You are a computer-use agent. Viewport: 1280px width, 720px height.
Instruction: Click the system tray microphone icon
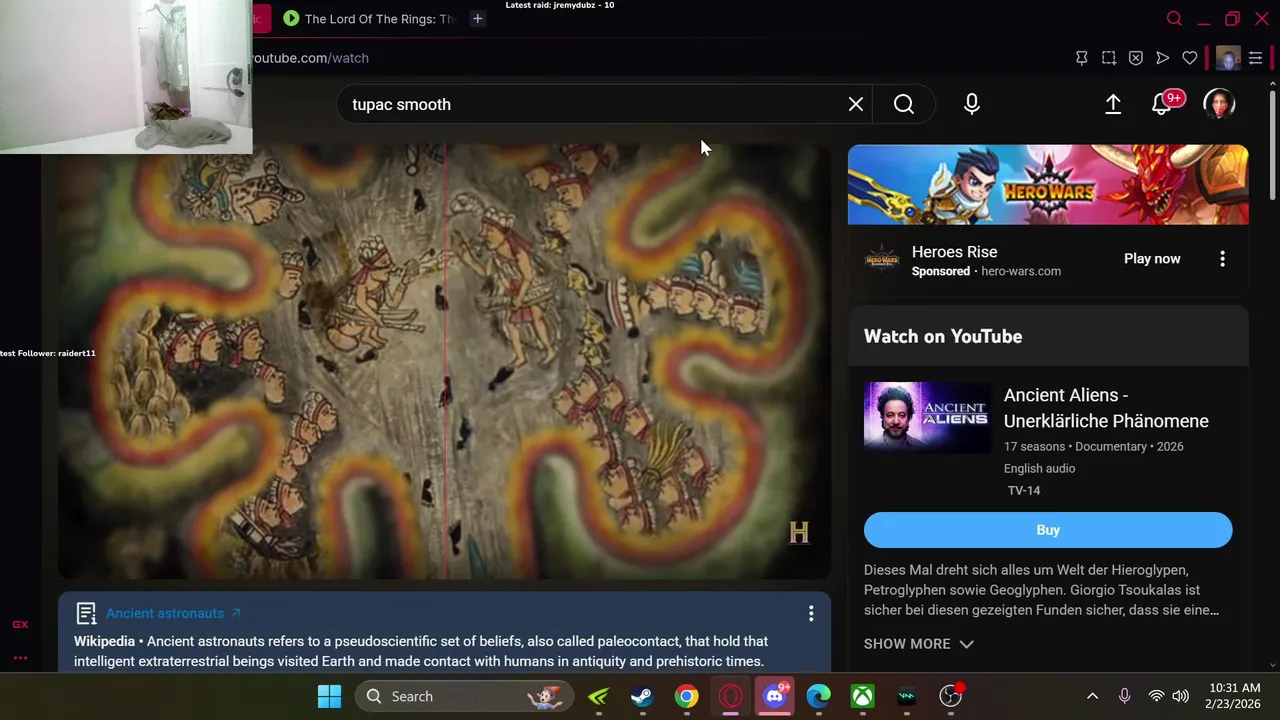pyautogui.click(x=1124, y=696)
